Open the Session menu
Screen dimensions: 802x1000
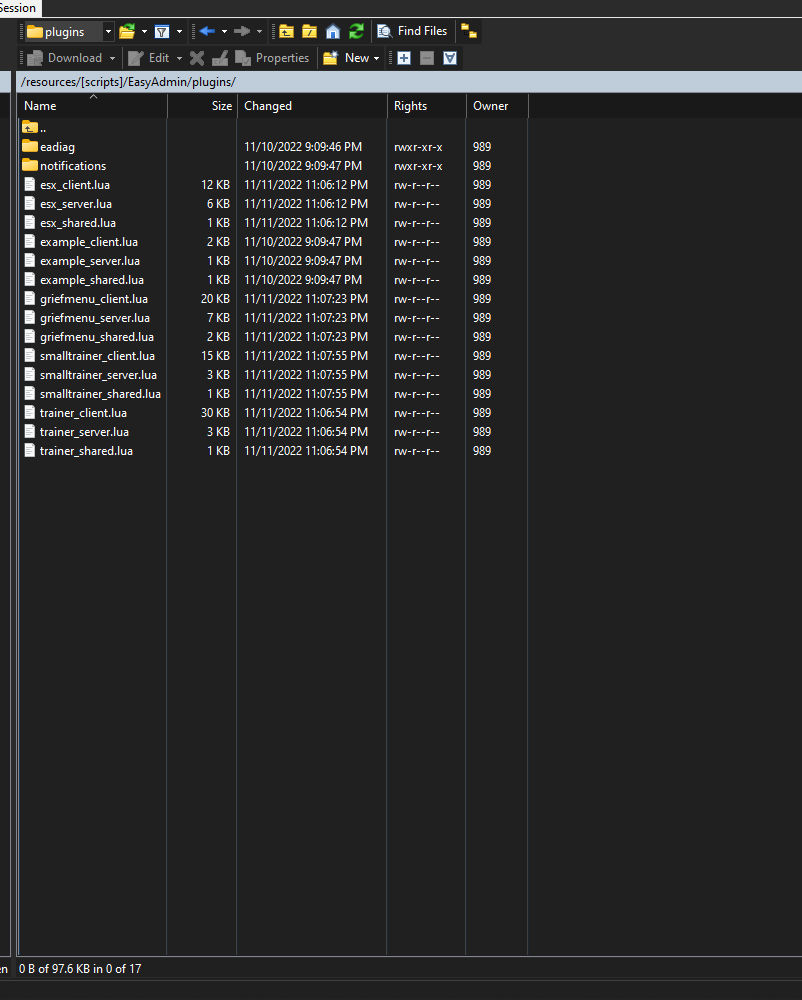coord(18,8)
